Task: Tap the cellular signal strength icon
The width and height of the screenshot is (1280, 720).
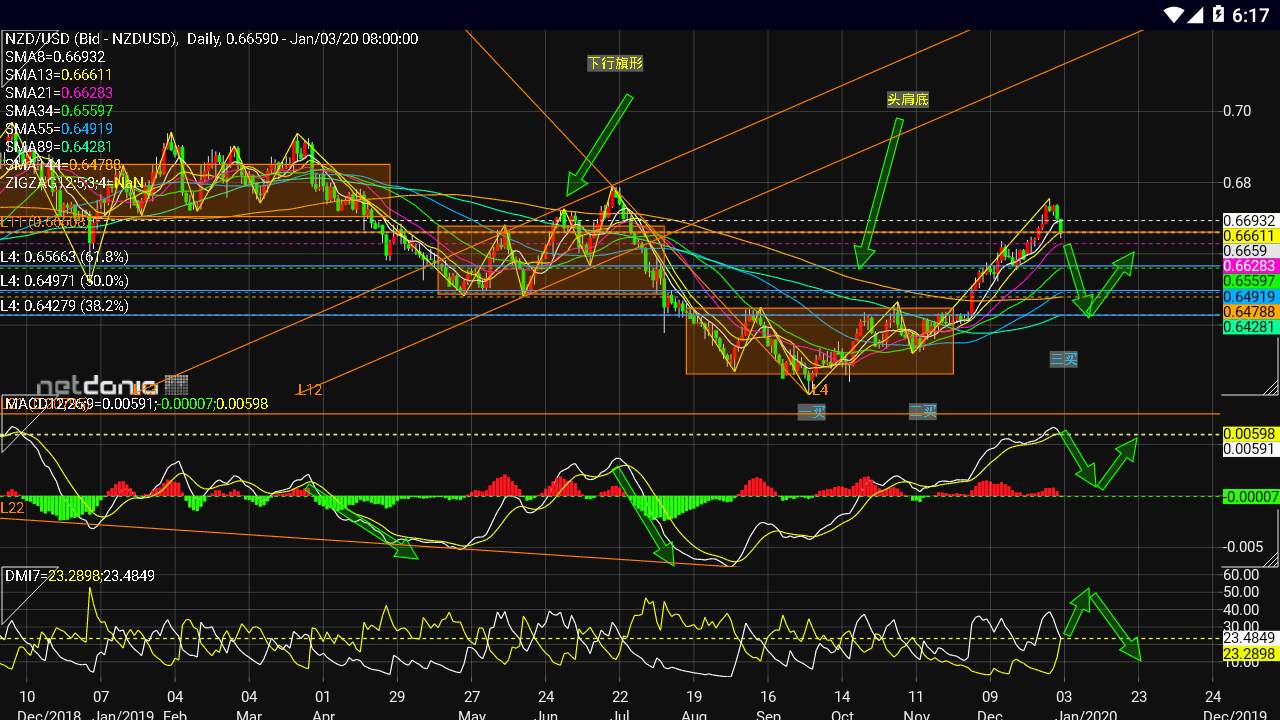Action: pos(1195,14)
